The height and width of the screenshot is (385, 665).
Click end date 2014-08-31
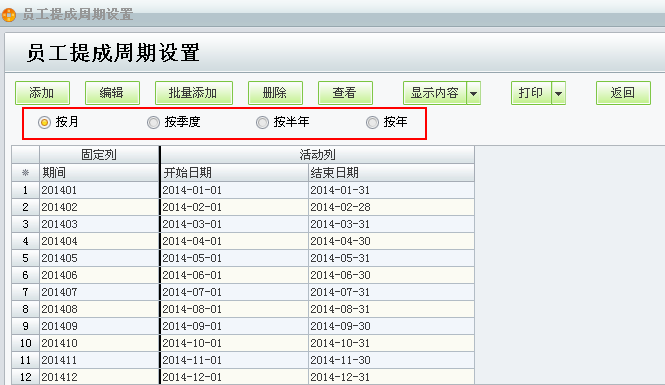[391, 309]
